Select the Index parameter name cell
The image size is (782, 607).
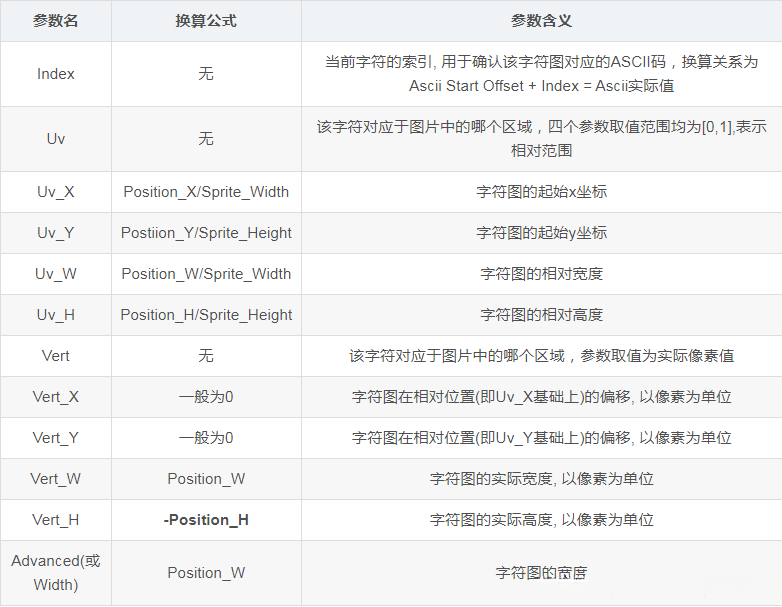point(55,74)
